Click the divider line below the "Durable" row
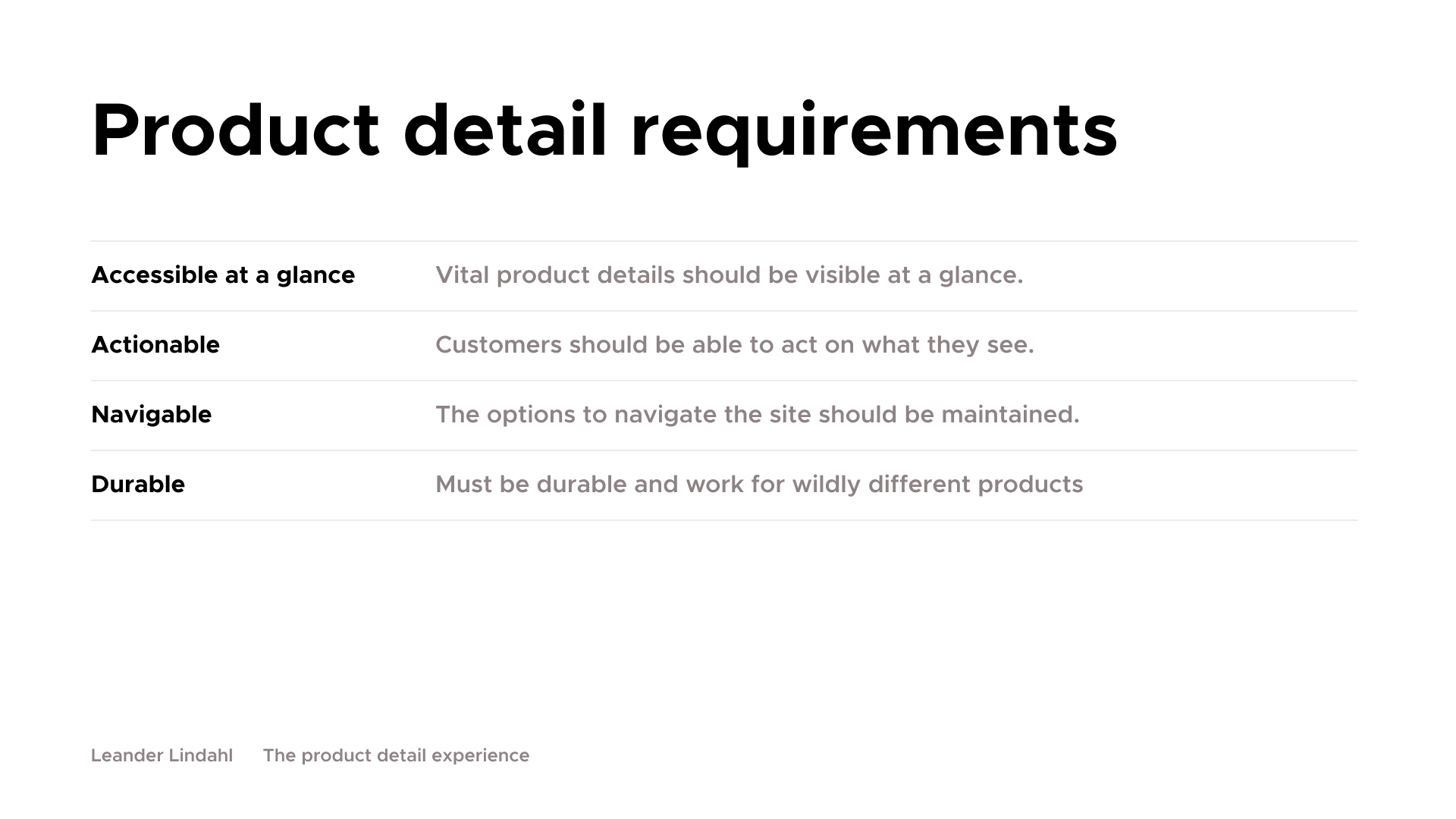 click(x=724, y=520)
